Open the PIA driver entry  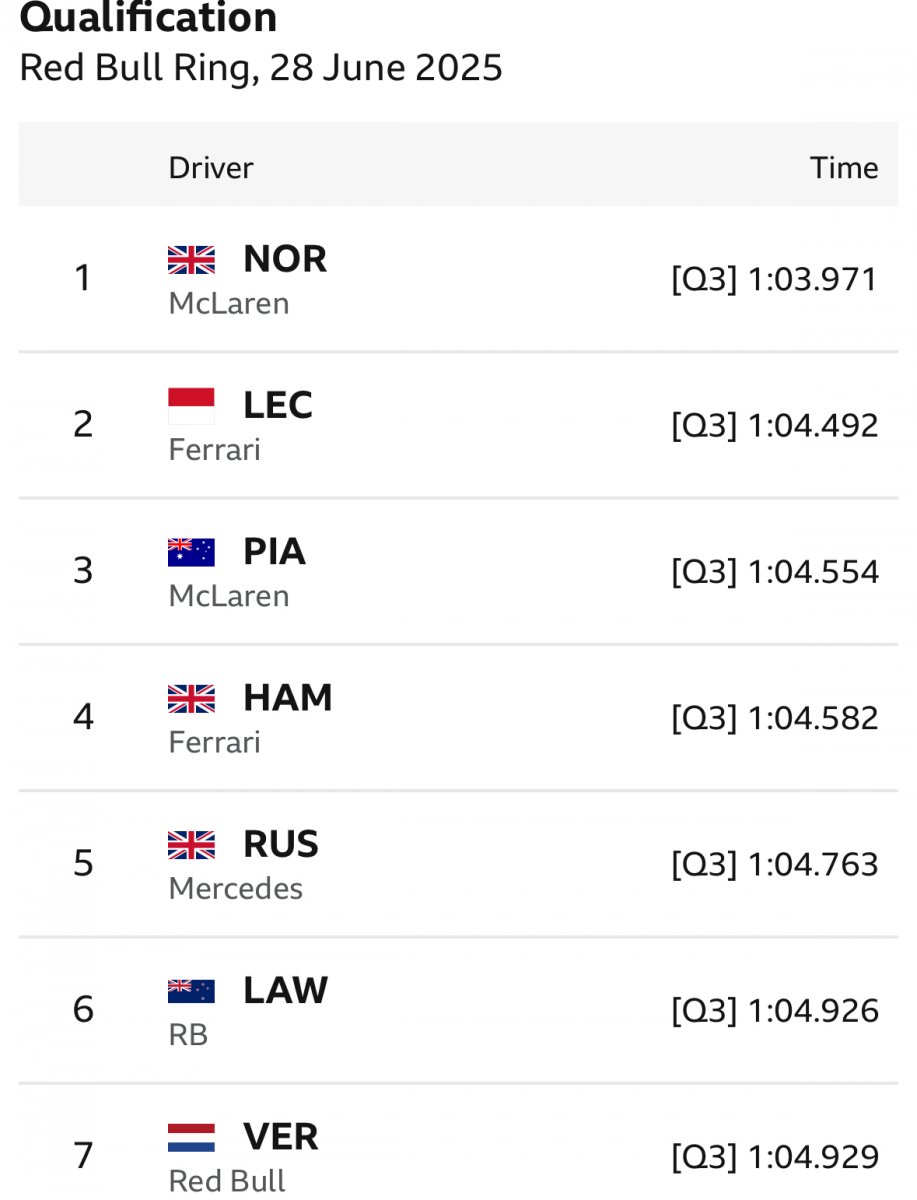click(x=274, y=552)
